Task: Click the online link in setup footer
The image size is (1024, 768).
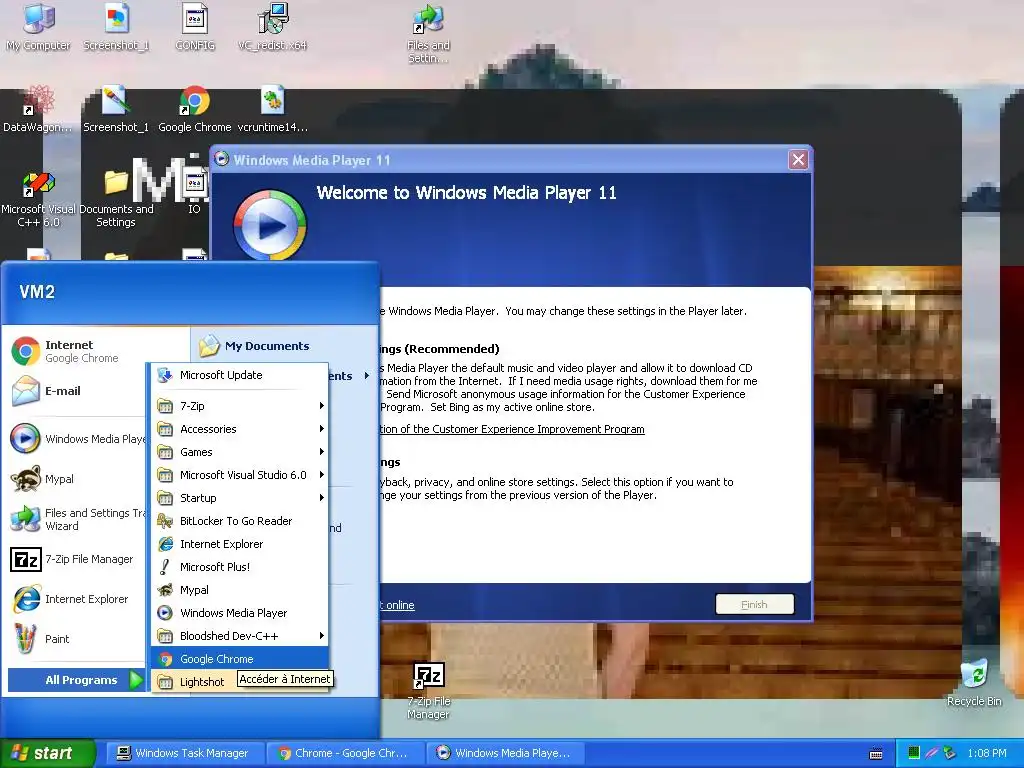Action: [398, 605]
